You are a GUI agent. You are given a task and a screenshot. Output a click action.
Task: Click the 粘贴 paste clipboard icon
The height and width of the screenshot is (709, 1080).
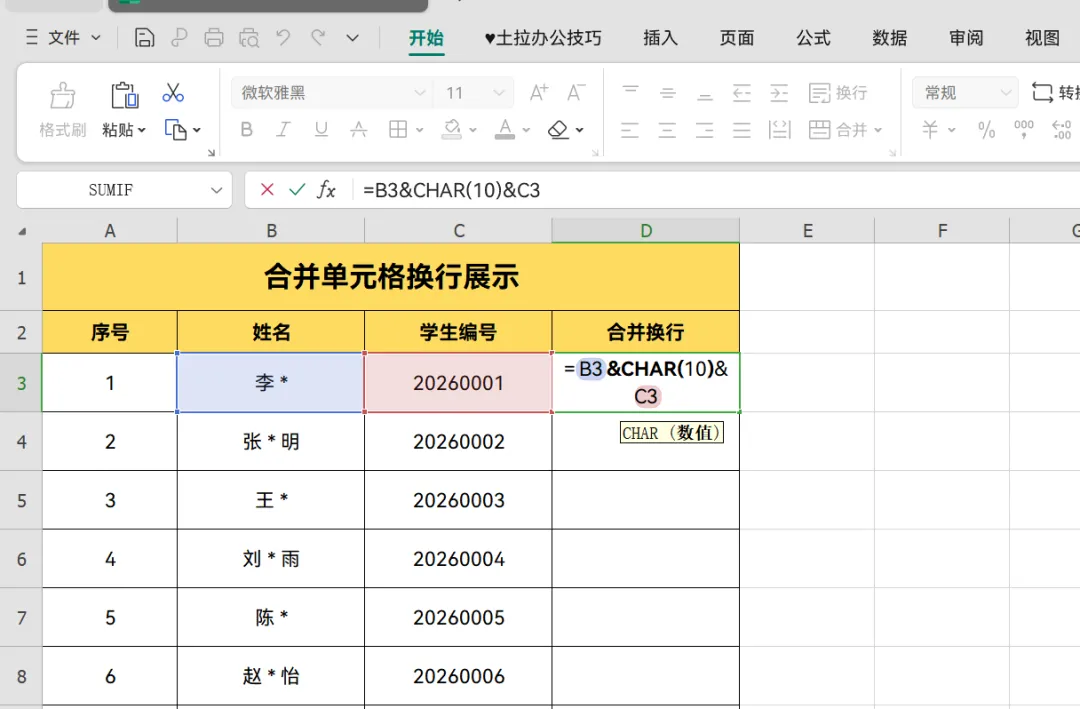(x=125, y=96)
